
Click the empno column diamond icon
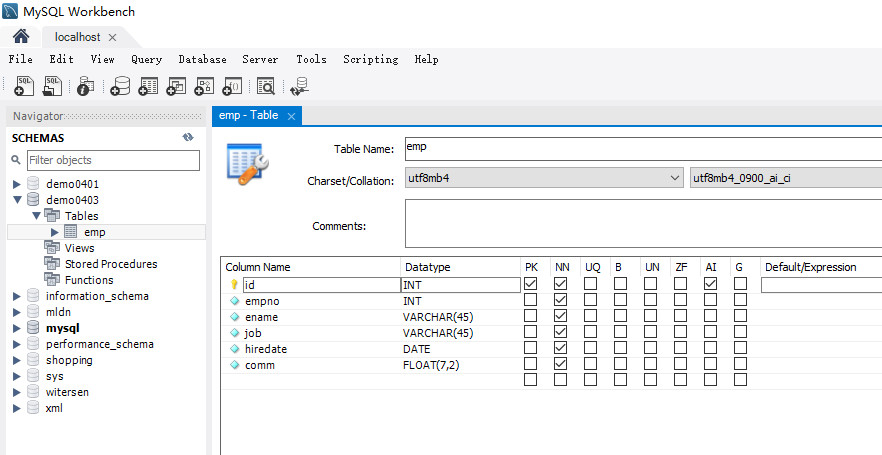click(x=235, y=301)
